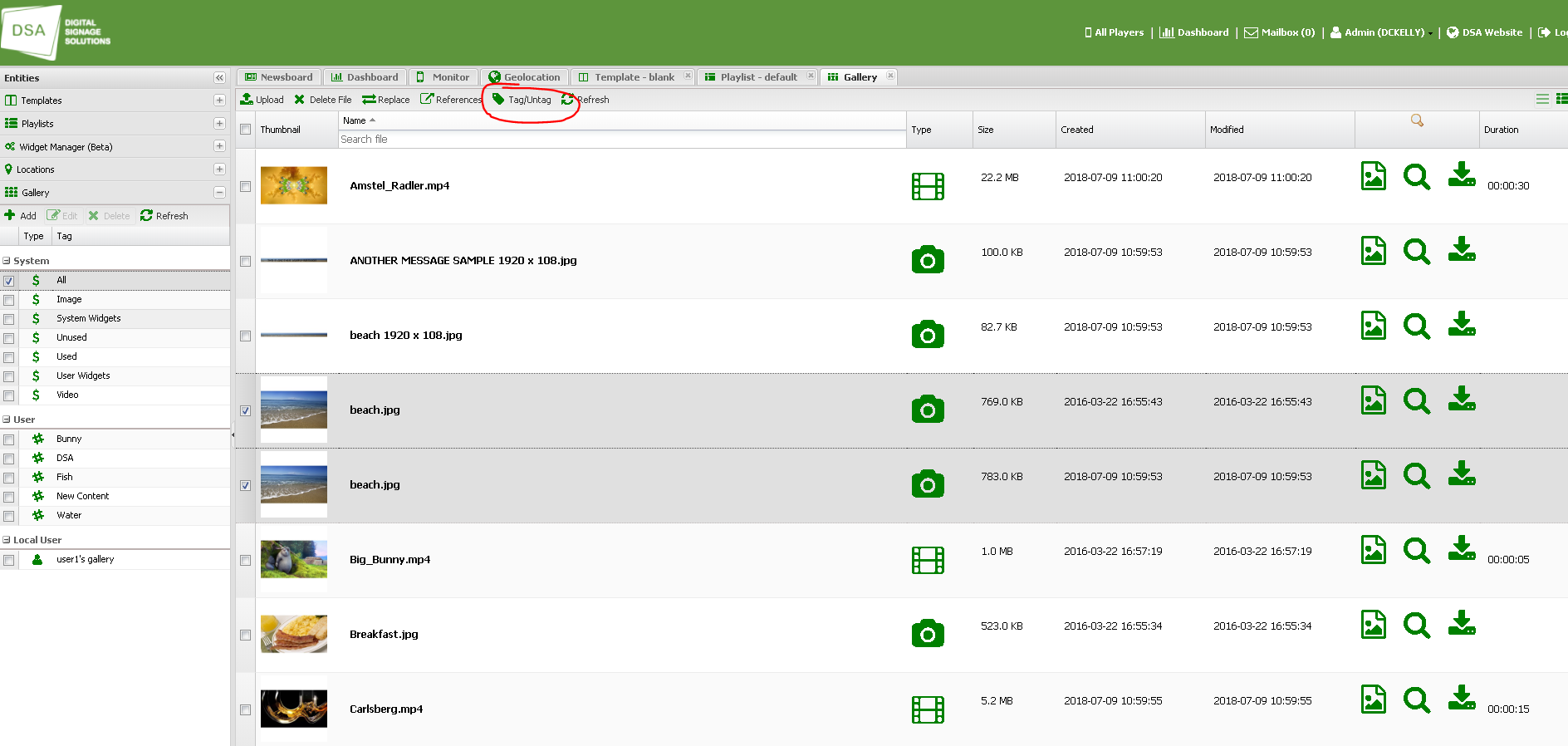Expand the Locations section plus button
The width and height of the screenshot is (1568, 746).
219,169
